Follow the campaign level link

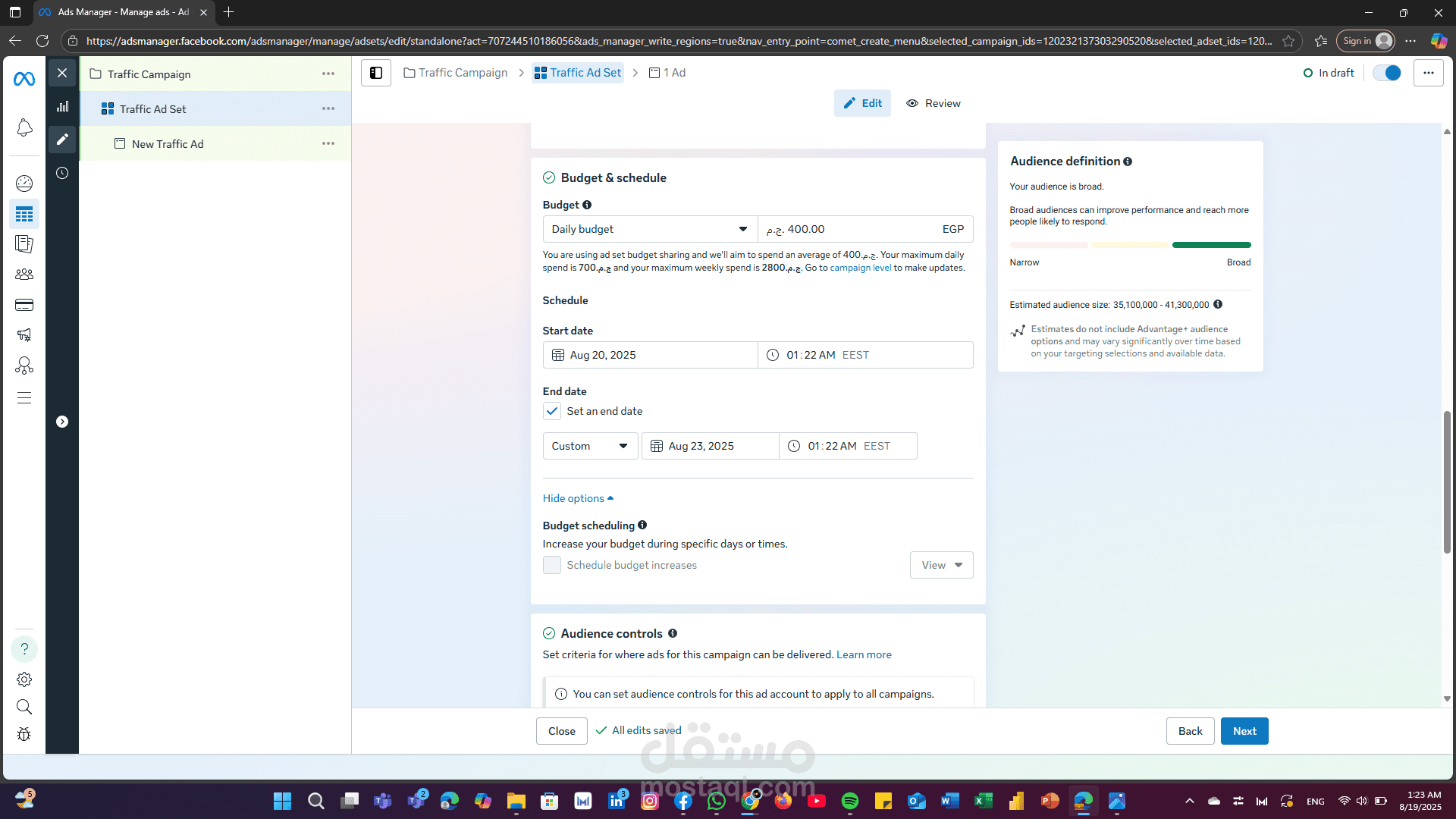coord(861,268)
